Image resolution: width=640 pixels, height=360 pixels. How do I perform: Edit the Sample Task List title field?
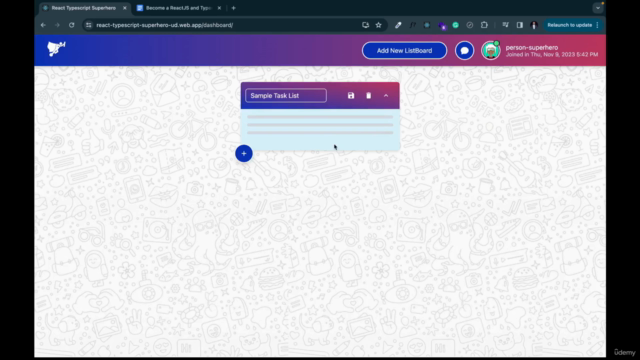[x=286, y=96]
